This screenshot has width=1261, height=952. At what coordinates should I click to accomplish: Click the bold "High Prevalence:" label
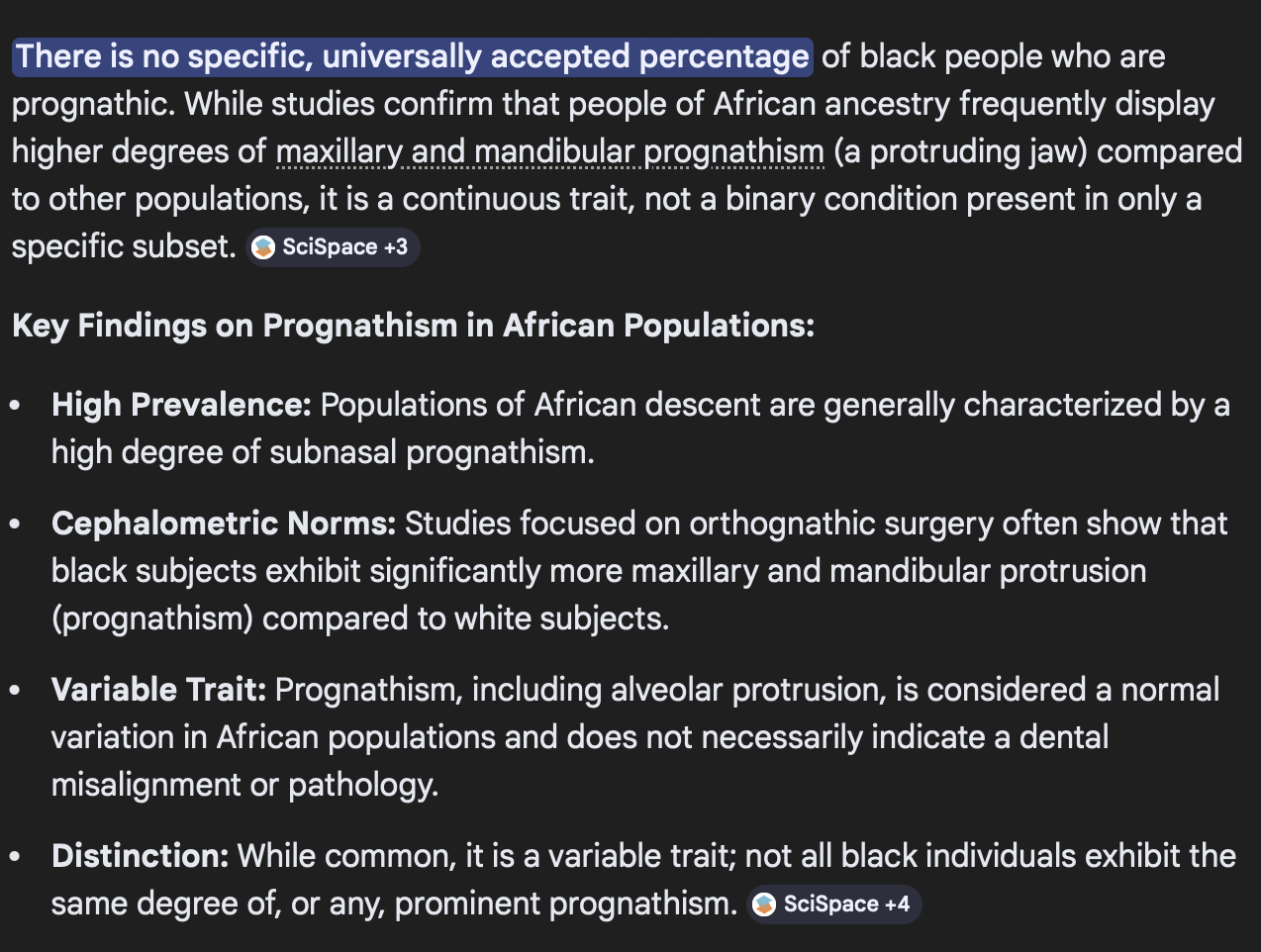point(181,405)
